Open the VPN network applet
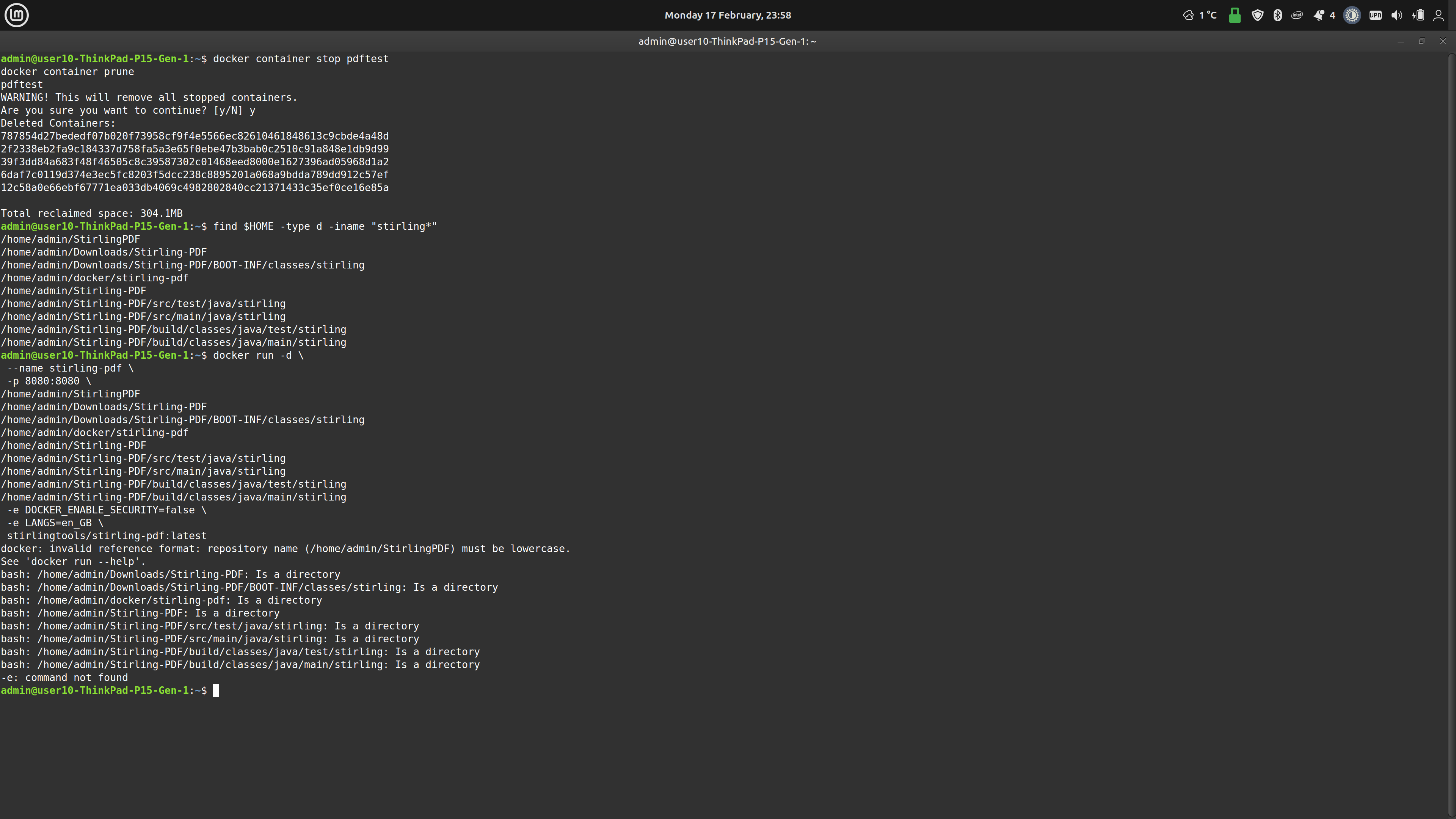Screen dimensions: 1456x819 [x=1375, y=15]
